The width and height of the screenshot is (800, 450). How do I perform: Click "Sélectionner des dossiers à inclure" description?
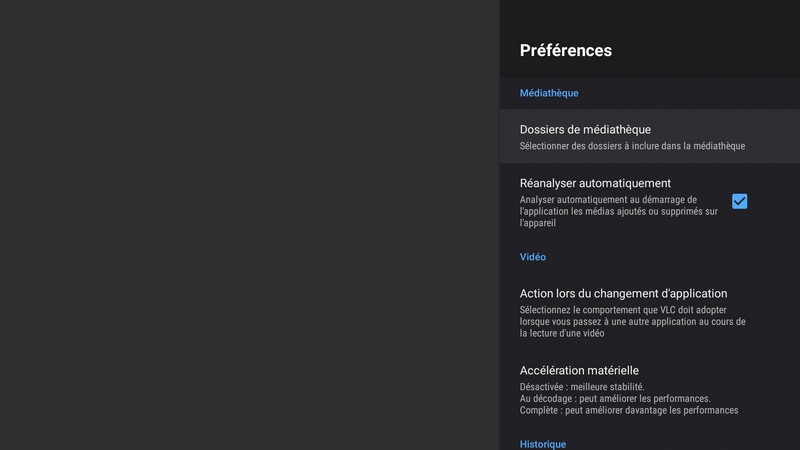632,147
